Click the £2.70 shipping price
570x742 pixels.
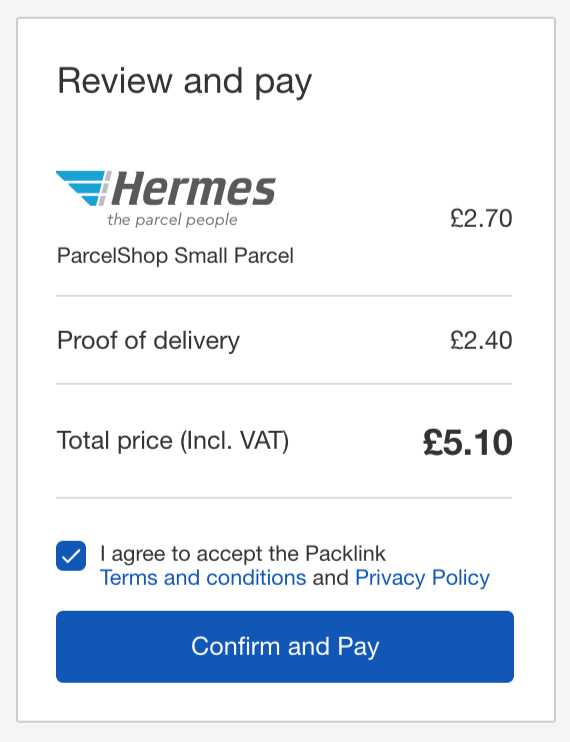[x=481, y=218]
